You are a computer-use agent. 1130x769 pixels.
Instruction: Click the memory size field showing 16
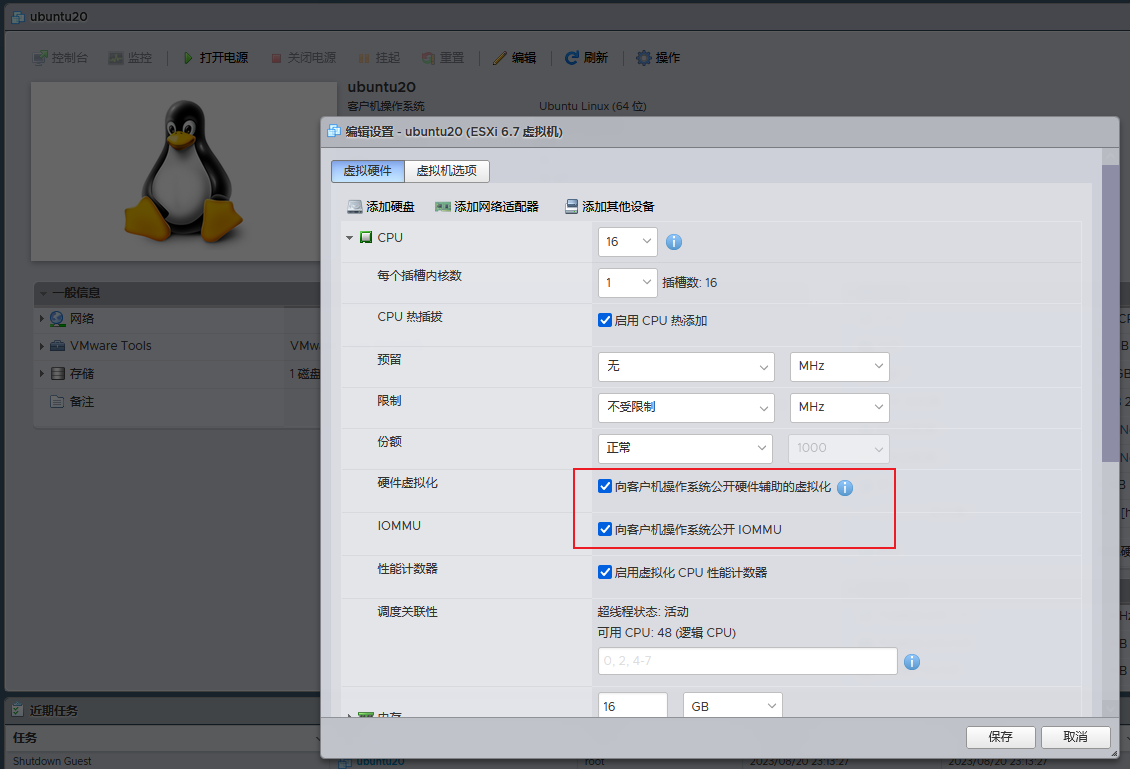632,706
